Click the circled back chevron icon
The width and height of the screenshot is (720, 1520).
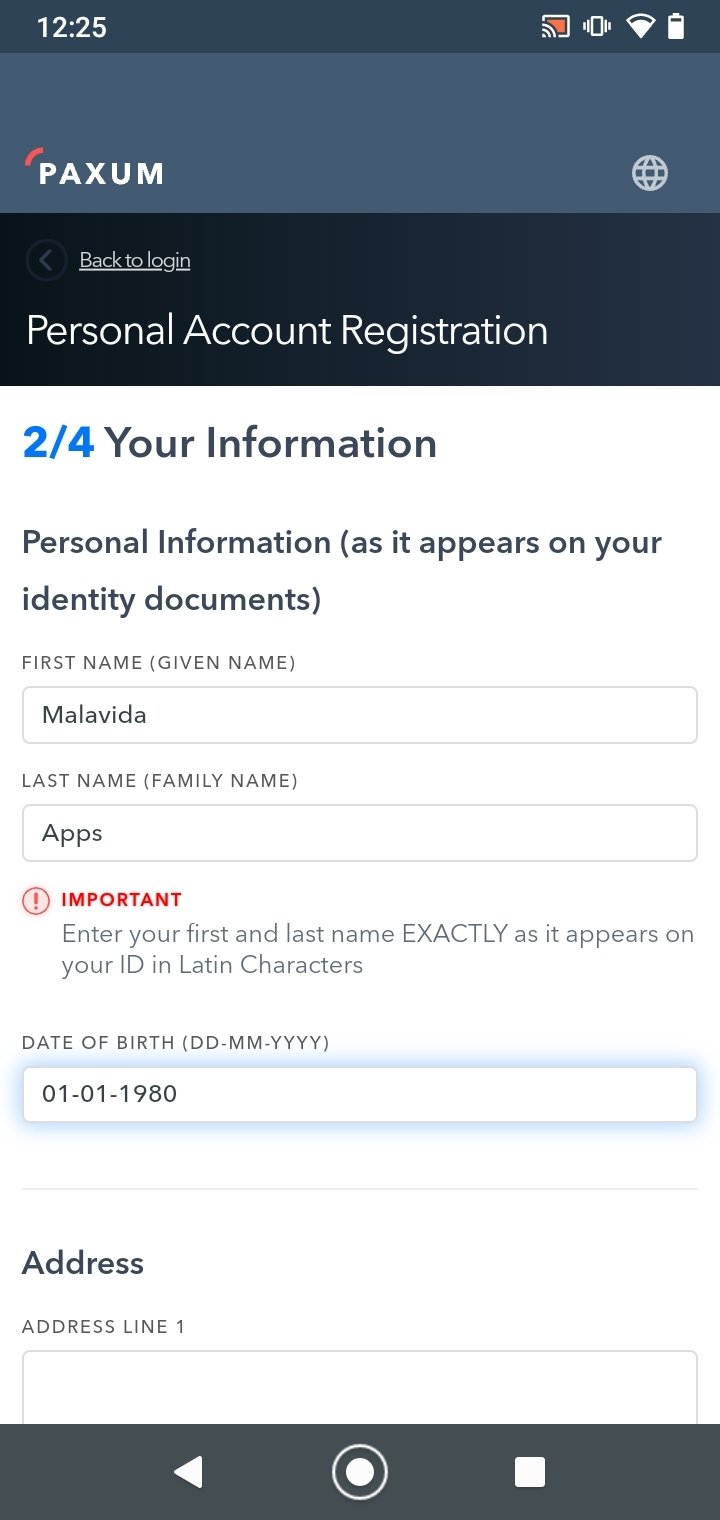point(46,260)
